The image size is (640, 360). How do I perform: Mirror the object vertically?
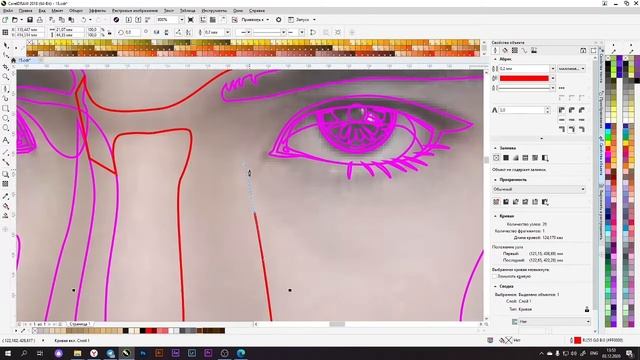click(166, 32)
